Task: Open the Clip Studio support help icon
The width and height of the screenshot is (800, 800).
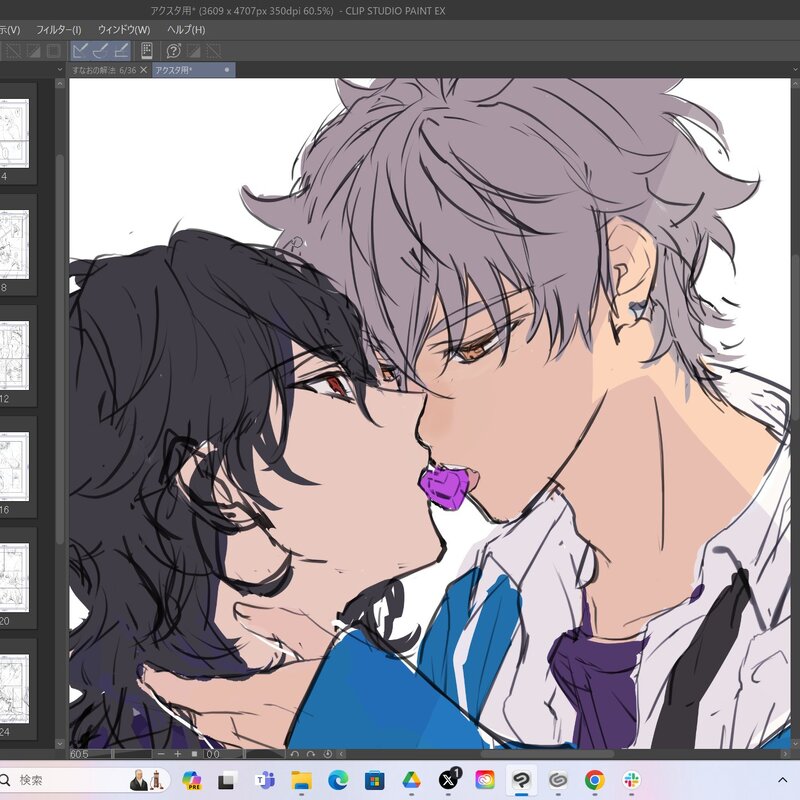Action: click(x=173, y=51)
